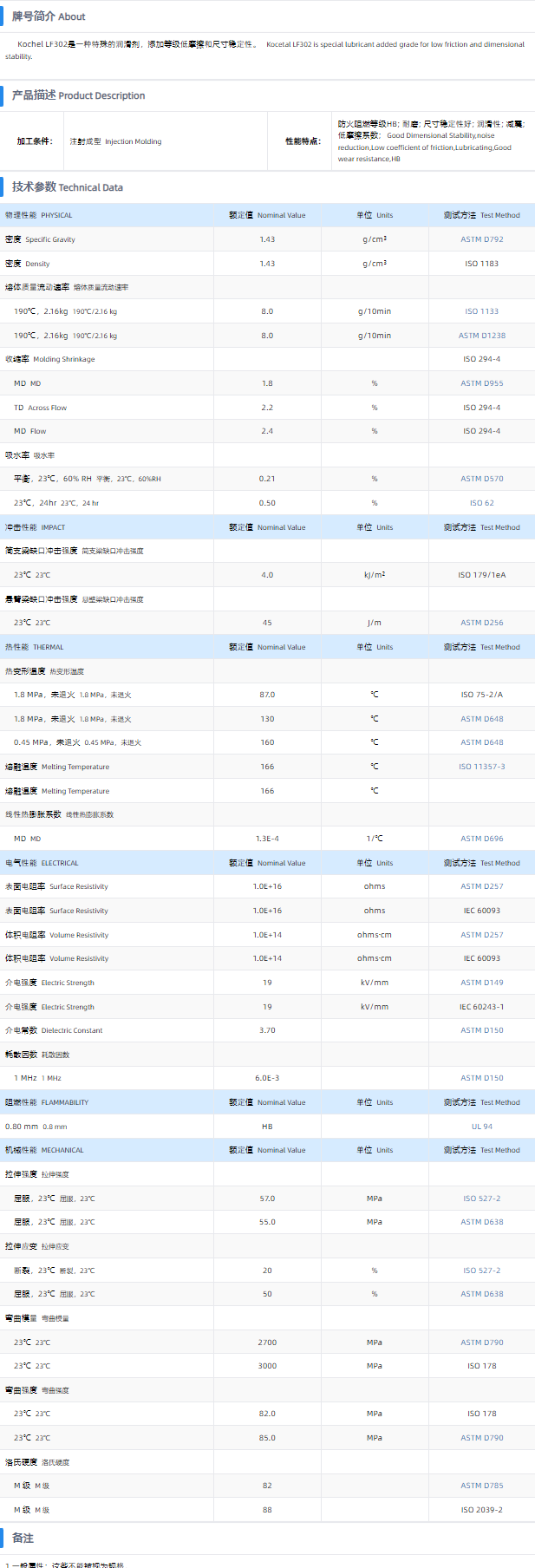Click the ASTM D256 impact method link
The height and width of the screenshot is (1568, 535).
[x=481, y=623]
